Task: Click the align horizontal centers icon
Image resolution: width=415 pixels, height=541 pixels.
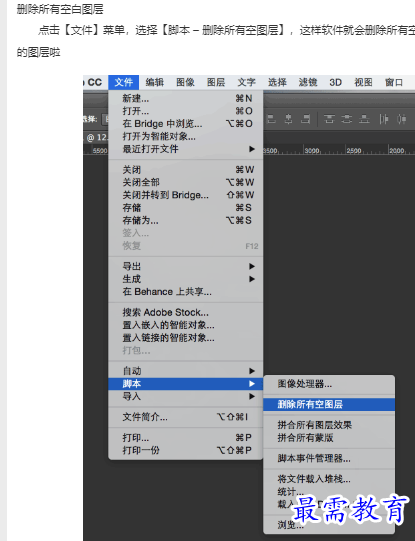Action: (288, 119)
